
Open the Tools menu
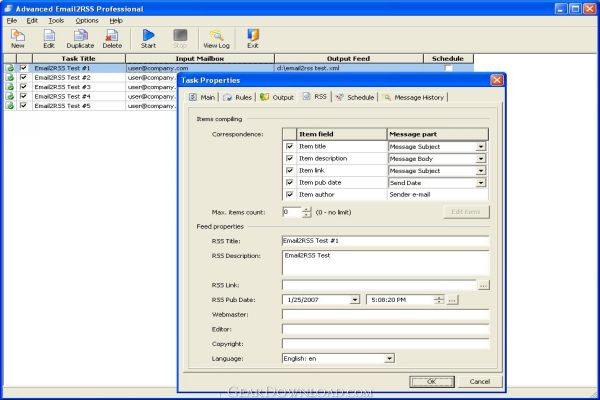(56, 21)
